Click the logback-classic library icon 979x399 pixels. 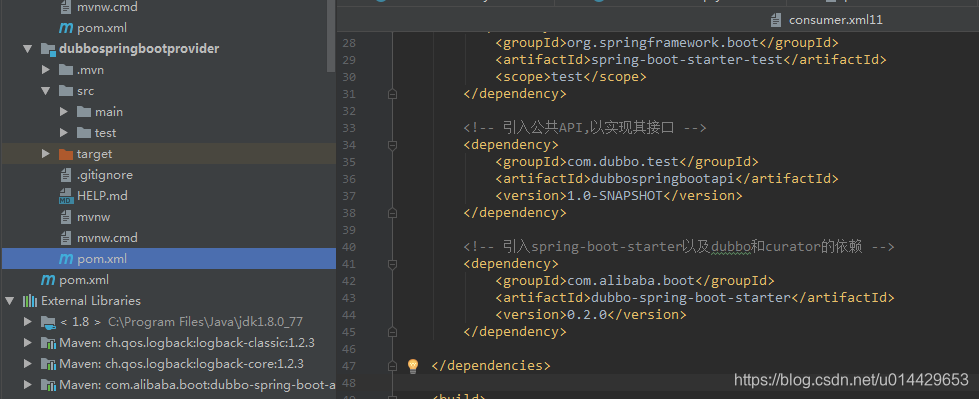[x=48, y=343]
